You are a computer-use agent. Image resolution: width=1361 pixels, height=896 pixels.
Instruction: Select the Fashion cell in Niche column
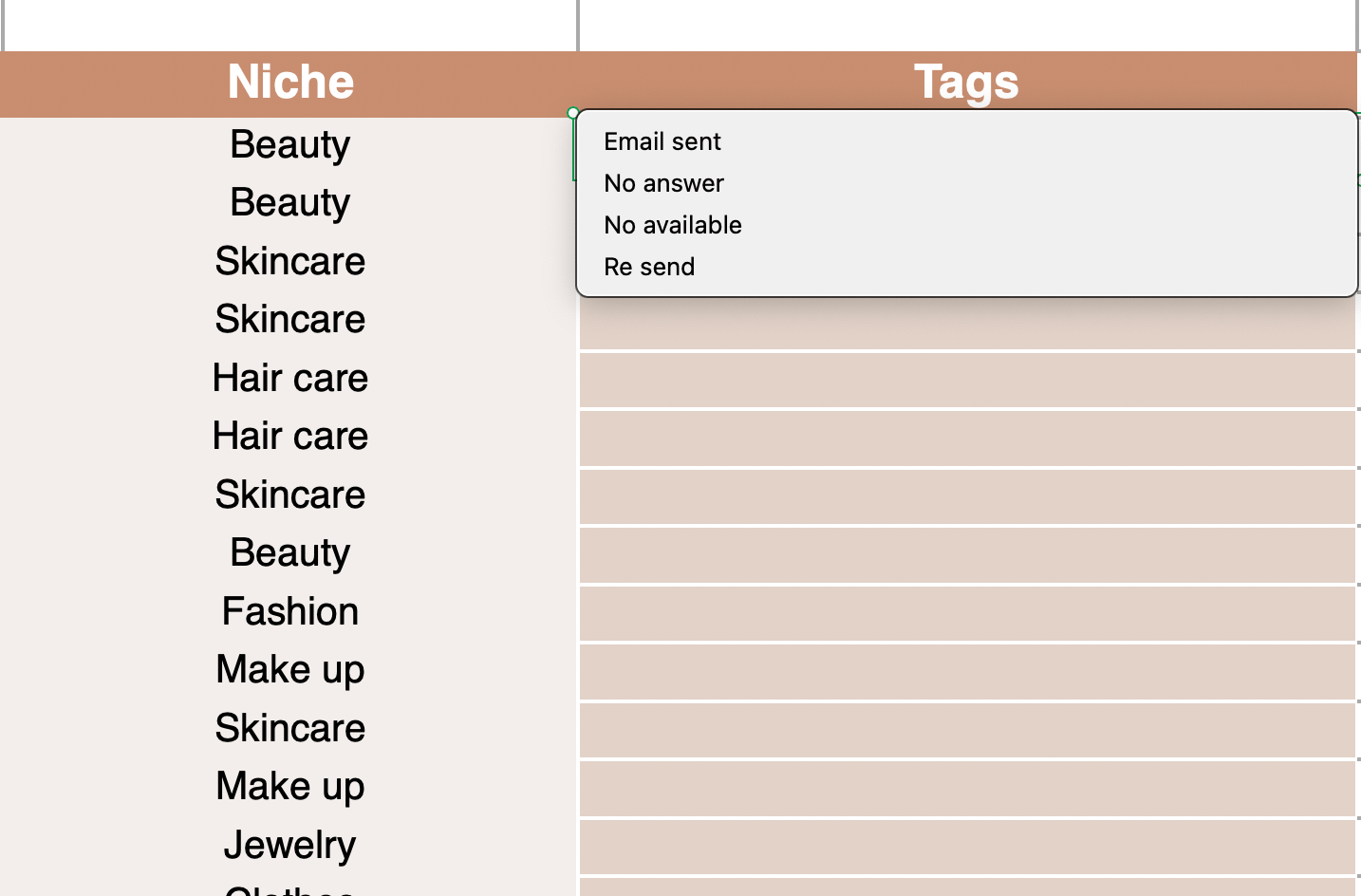tap(290, 612)
